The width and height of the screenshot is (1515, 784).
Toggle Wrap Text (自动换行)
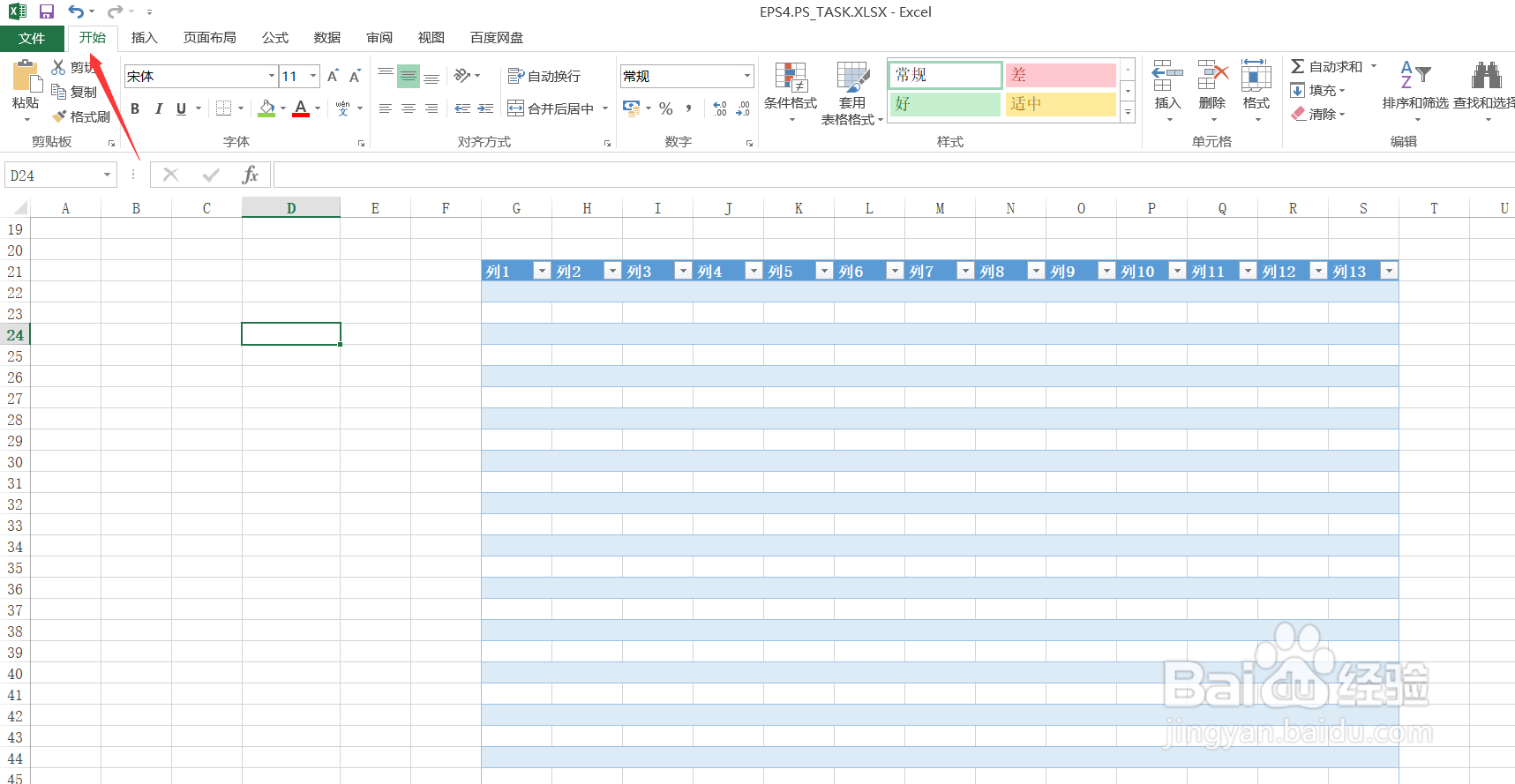pos(544,76)
